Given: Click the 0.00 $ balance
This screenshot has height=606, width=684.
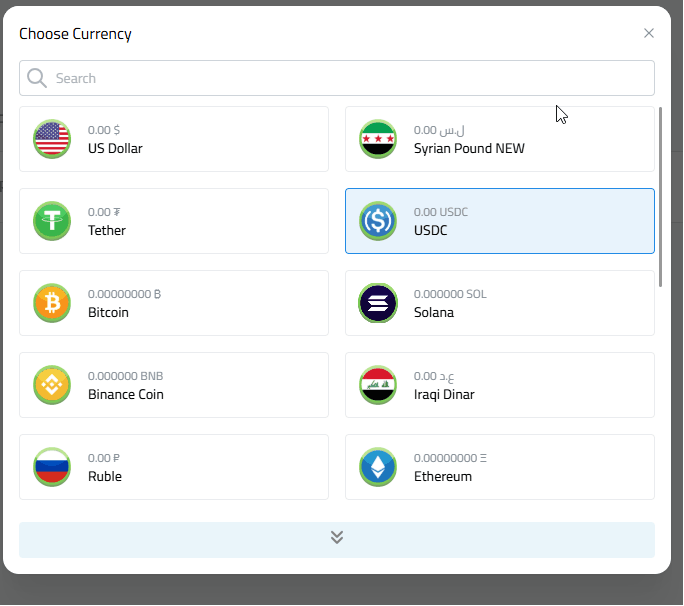Looking at the screenshot, I should 104,130.
